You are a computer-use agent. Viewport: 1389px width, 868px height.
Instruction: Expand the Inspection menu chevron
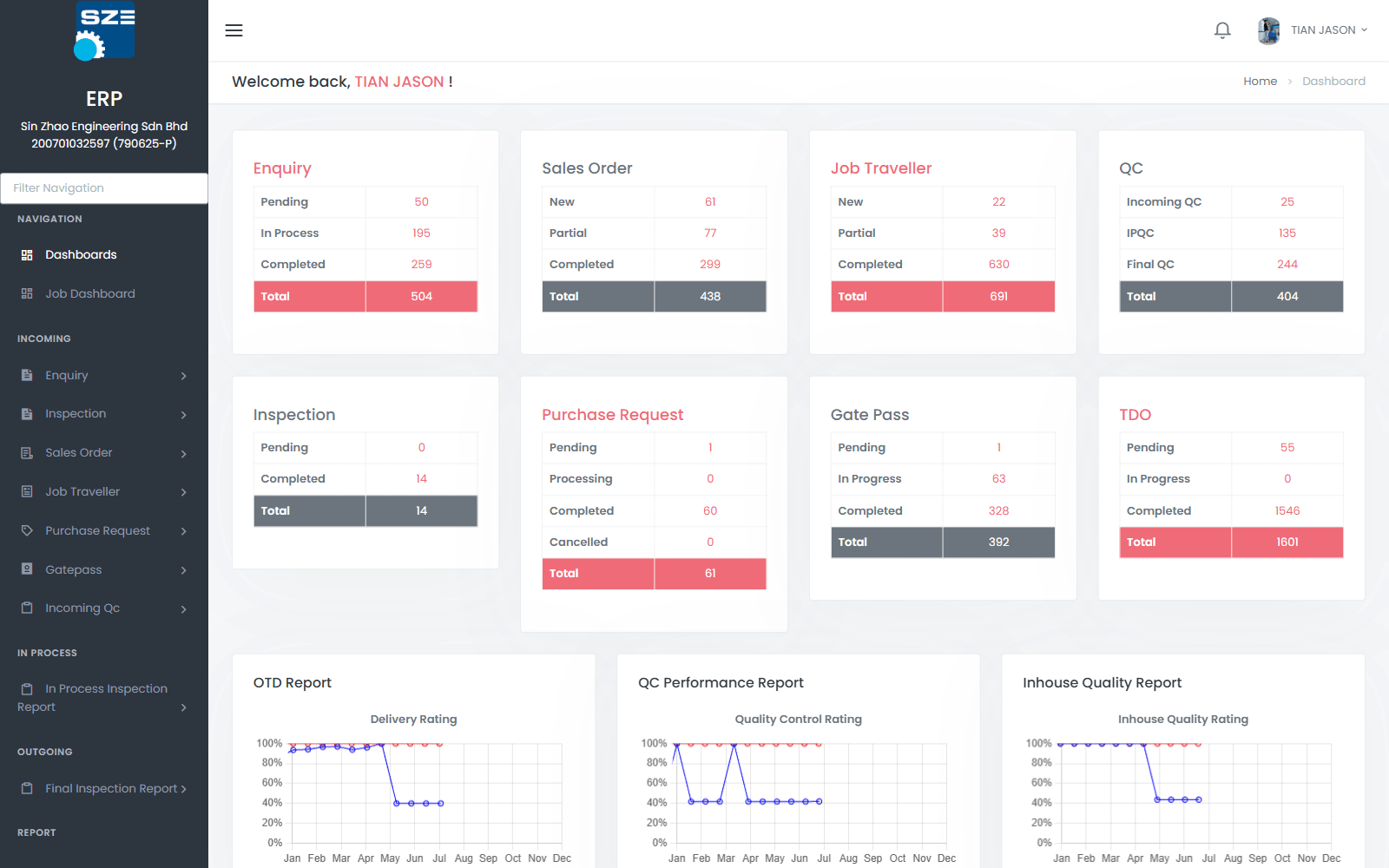click(184, 415)
